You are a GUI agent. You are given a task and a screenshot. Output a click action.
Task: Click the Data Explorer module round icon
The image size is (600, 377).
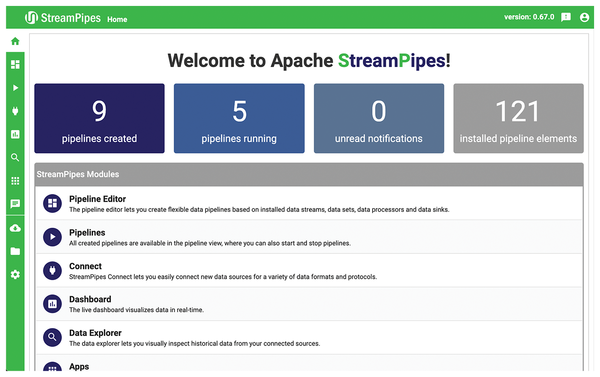click(52, 337)
